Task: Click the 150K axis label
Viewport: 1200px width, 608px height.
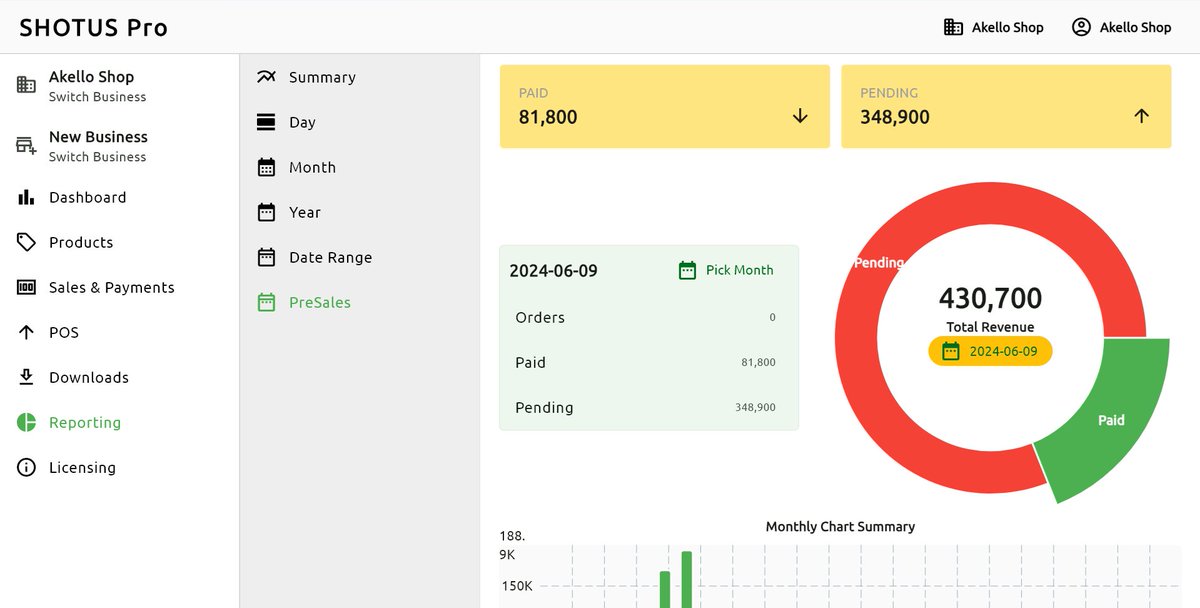Action: click(x=517, y=586)
